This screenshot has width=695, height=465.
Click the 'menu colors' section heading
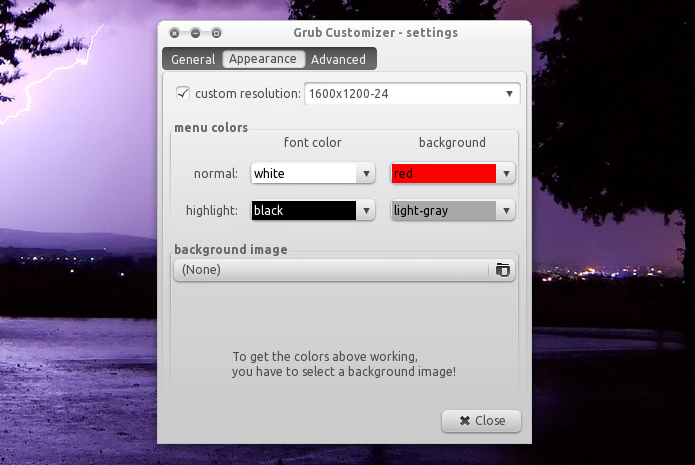[211, 128]
